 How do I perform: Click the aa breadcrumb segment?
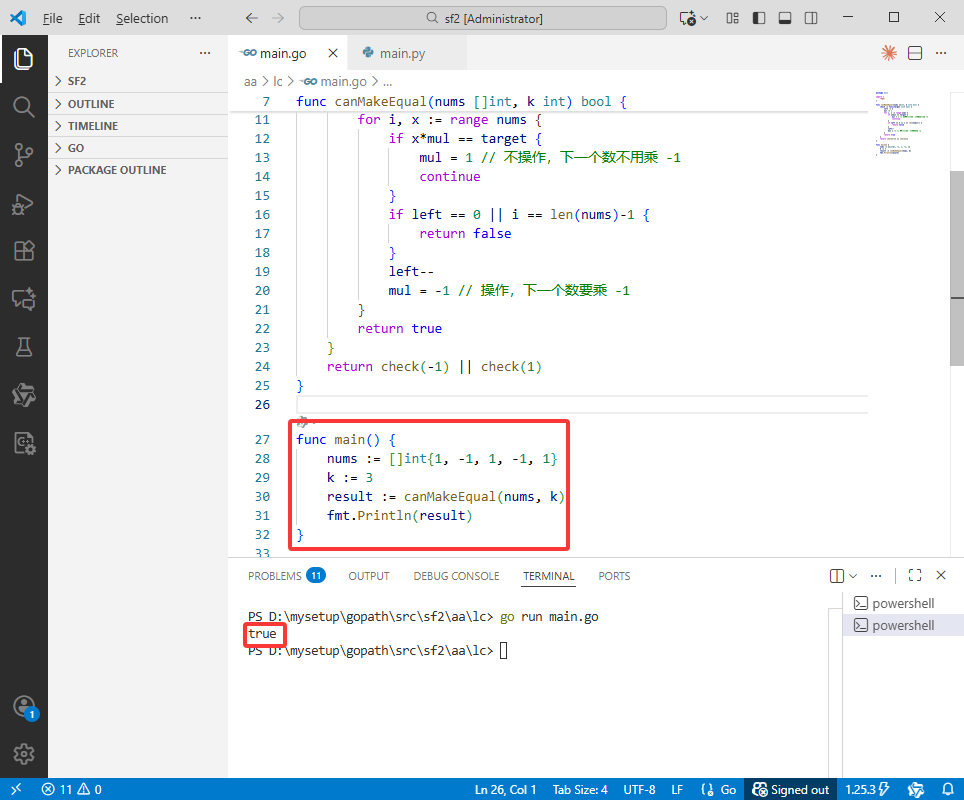point(250,81)
